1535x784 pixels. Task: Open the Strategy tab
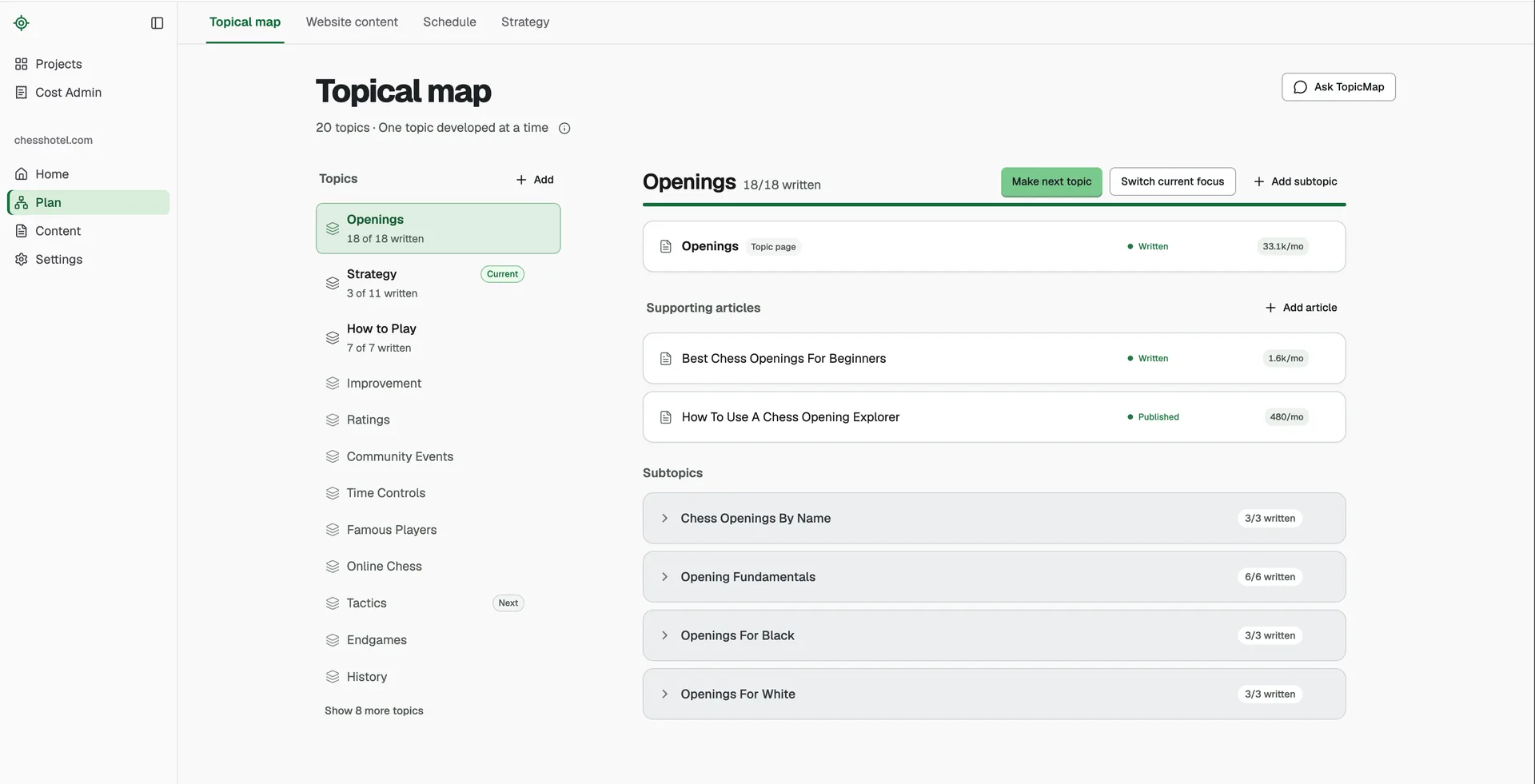525,22
